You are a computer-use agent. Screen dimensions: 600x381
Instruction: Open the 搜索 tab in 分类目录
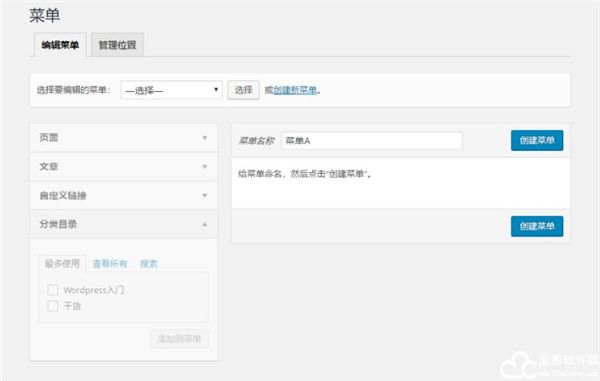(x=149, y=264)
